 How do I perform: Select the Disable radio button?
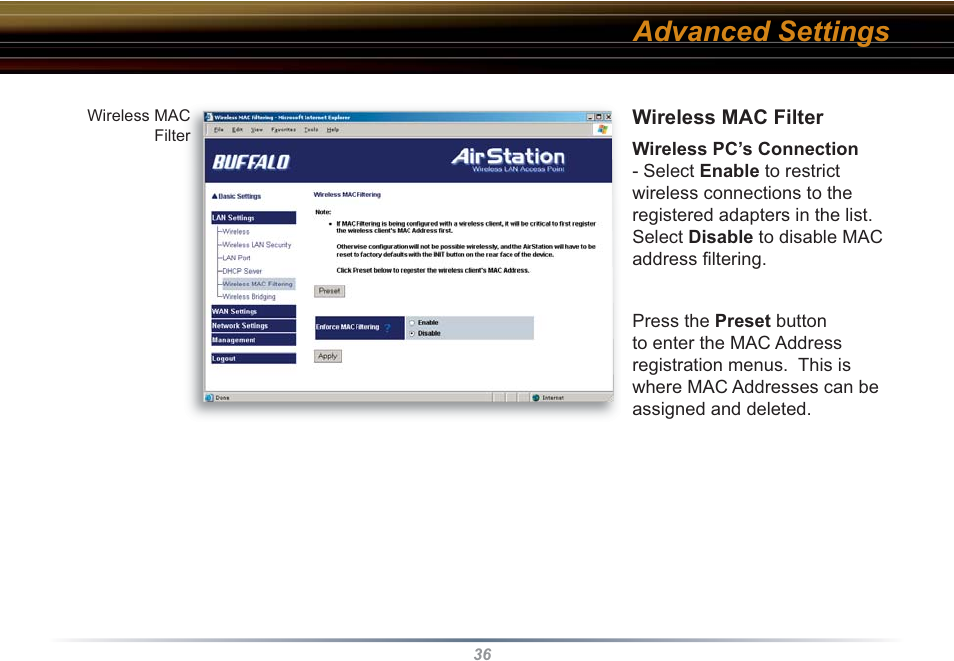[412, 333]
